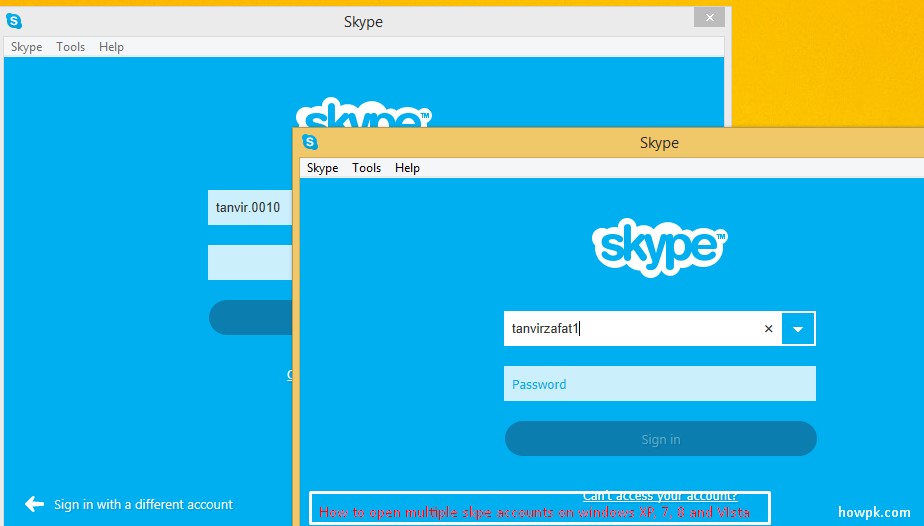The height and width of the screenshot is (526, 924).
Task: Clear the tanvirzafat1 username with X icon
Action: pyautogui.click(x=768, y=329)
